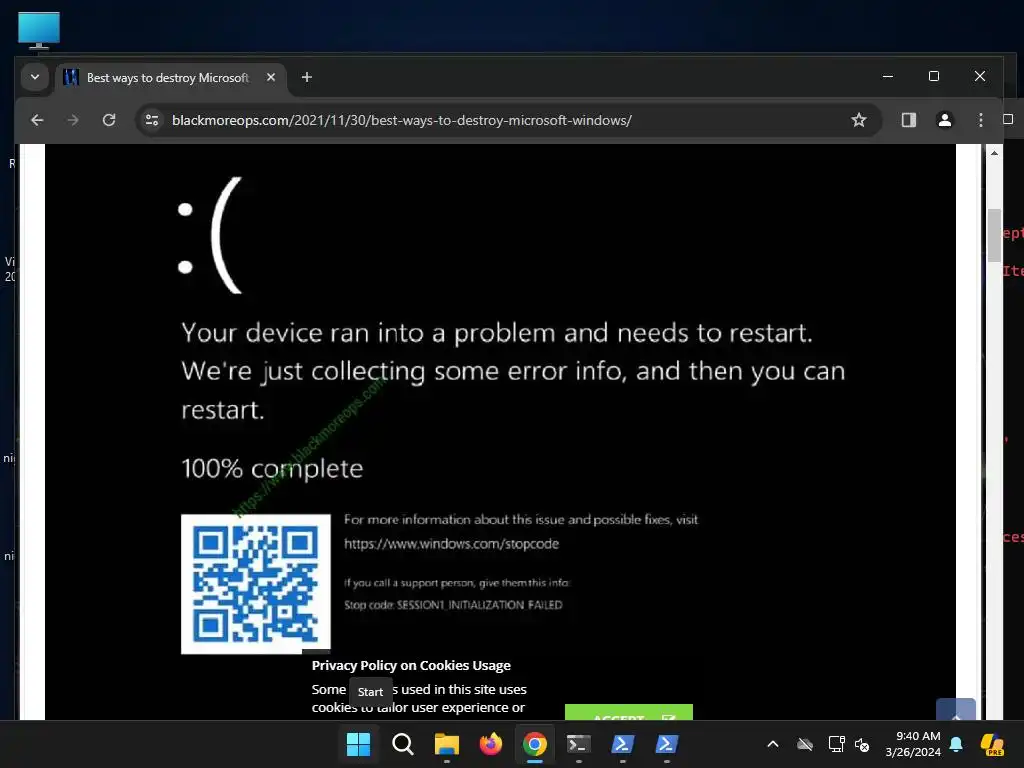Click the page vertical scrollbar thumb
This screenshot has height=768, width=1024.
point(994,235)
